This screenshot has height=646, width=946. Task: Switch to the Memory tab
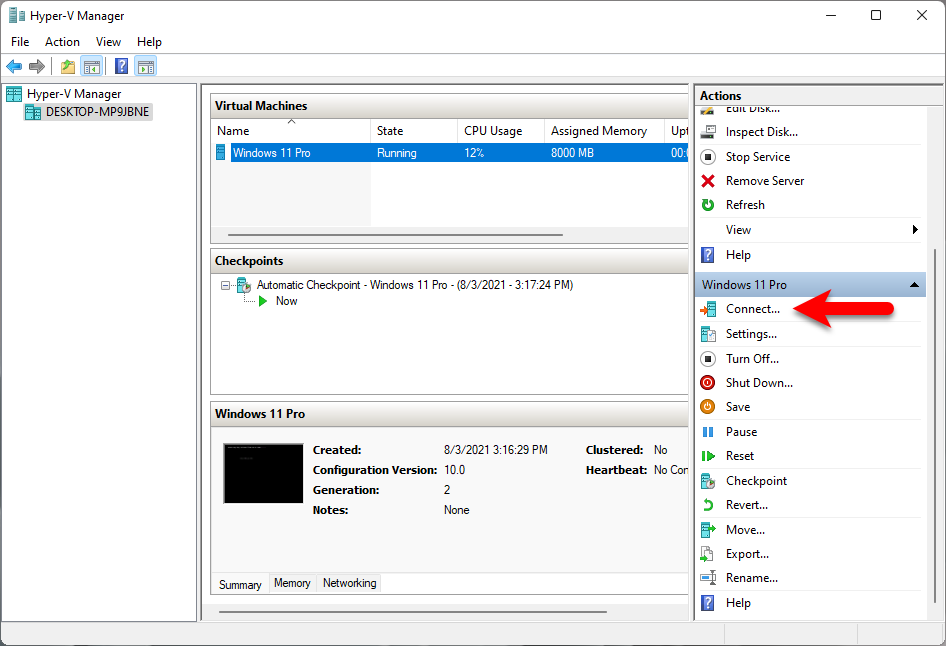292,583
